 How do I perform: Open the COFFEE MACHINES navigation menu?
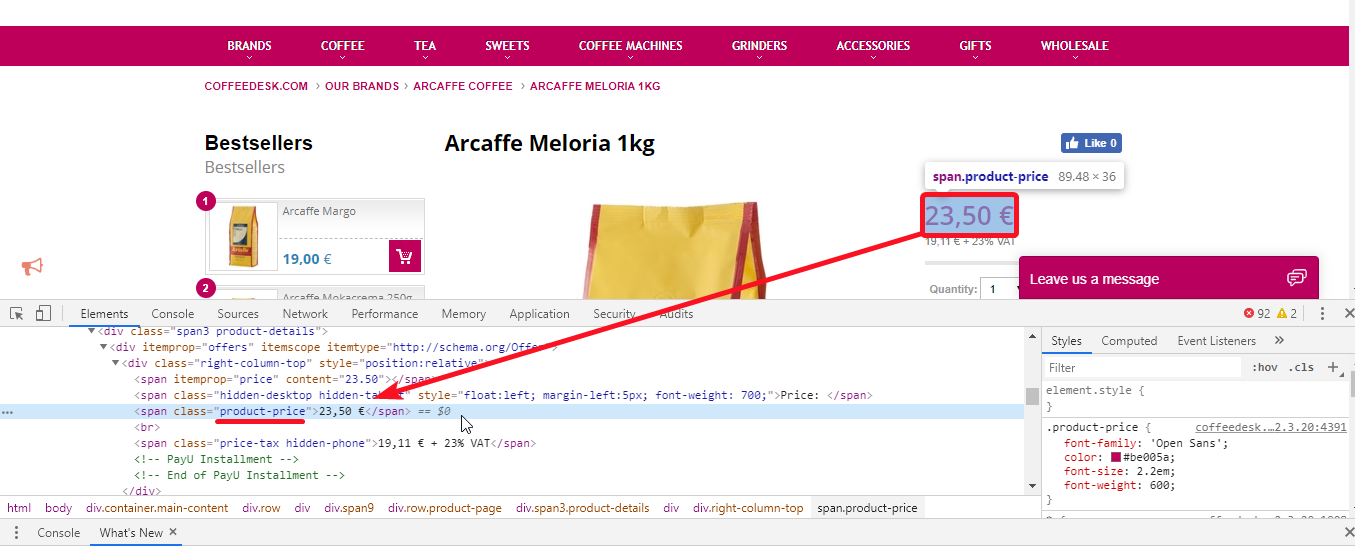(x=630, y=46)
